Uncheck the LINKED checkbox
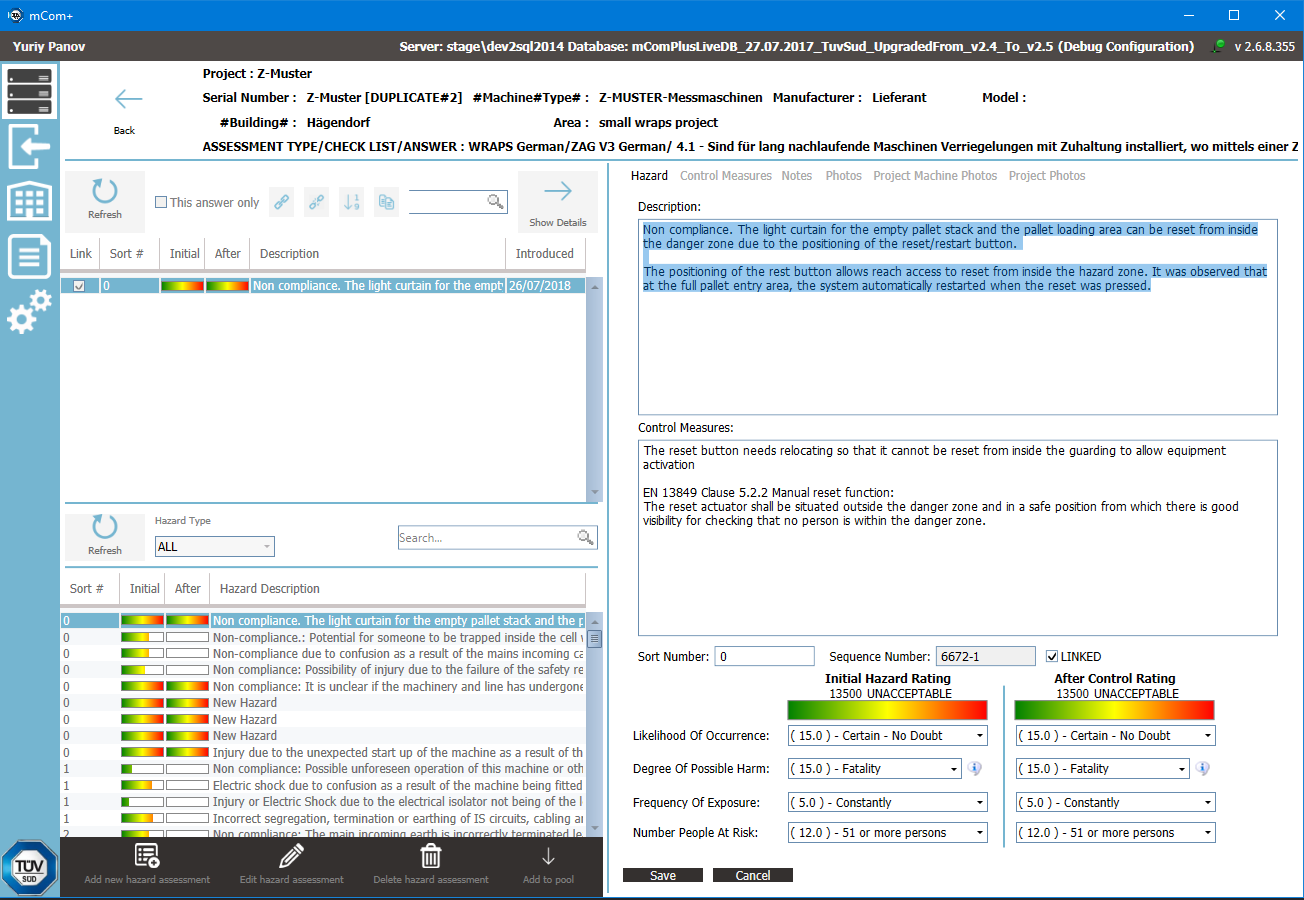 tap(1052, 657)
